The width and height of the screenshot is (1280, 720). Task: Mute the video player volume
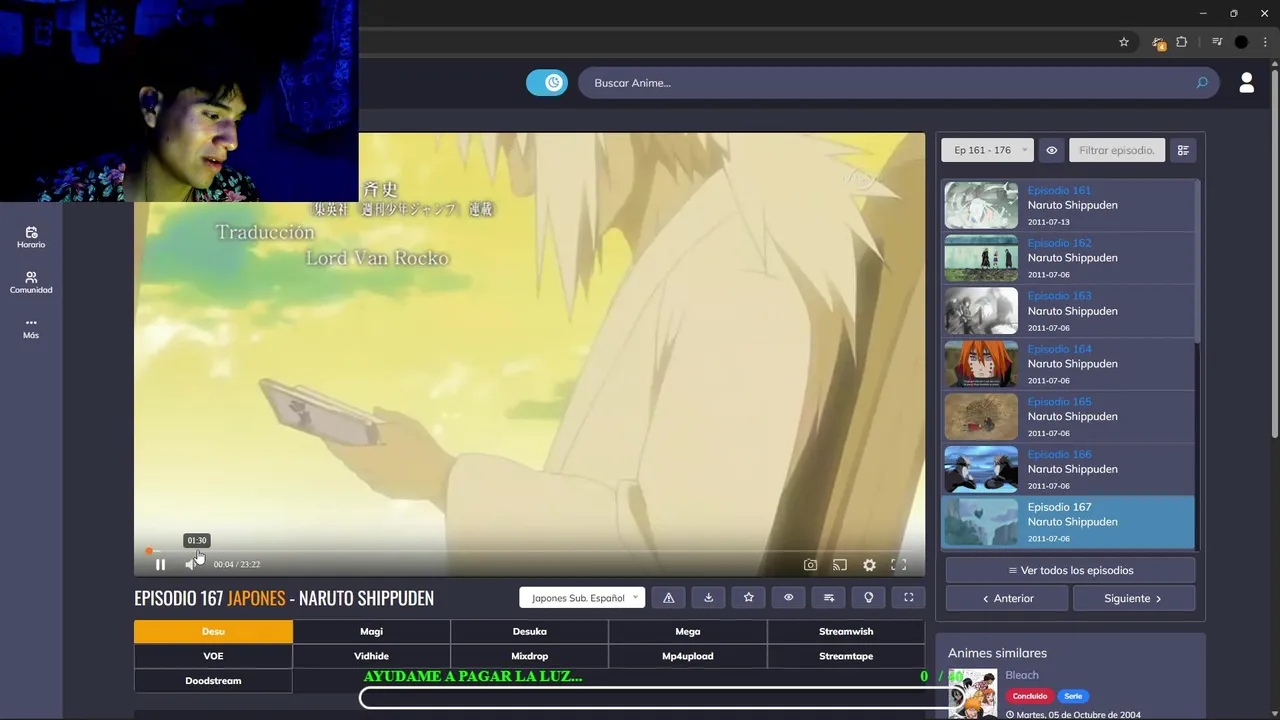tap(190, 565)
